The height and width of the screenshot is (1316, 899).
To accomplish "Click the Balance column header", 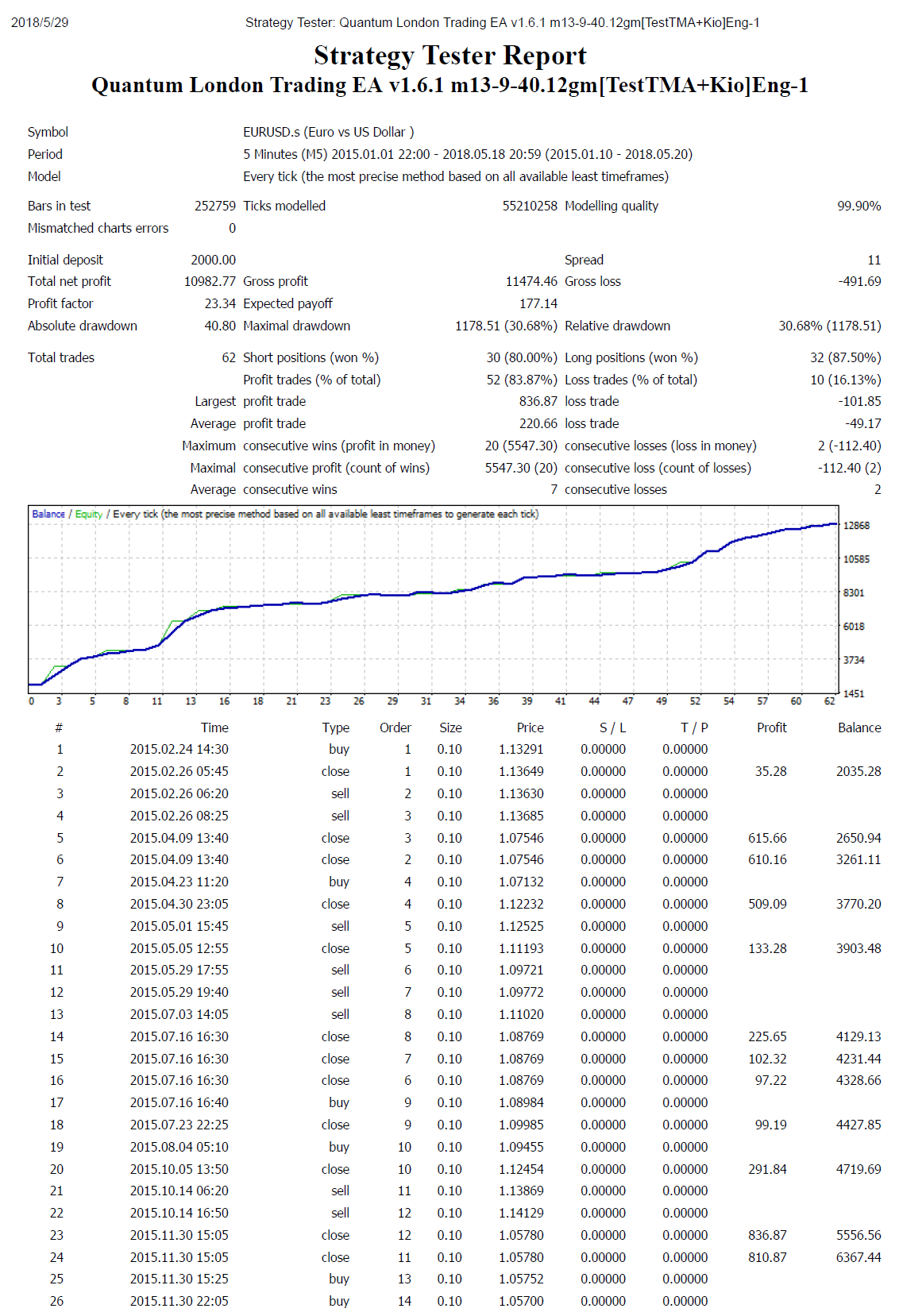I will [x=859, y=727].
